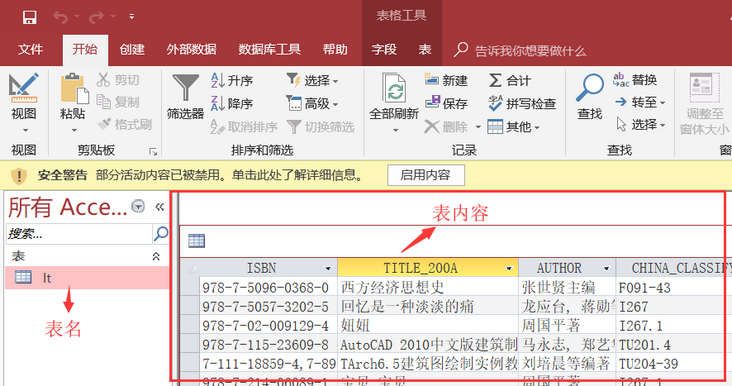The width and height of the screenshot is (732, 386).
Task: Click 调整至窗体大小 icon
Action: [x=704, y=88]
